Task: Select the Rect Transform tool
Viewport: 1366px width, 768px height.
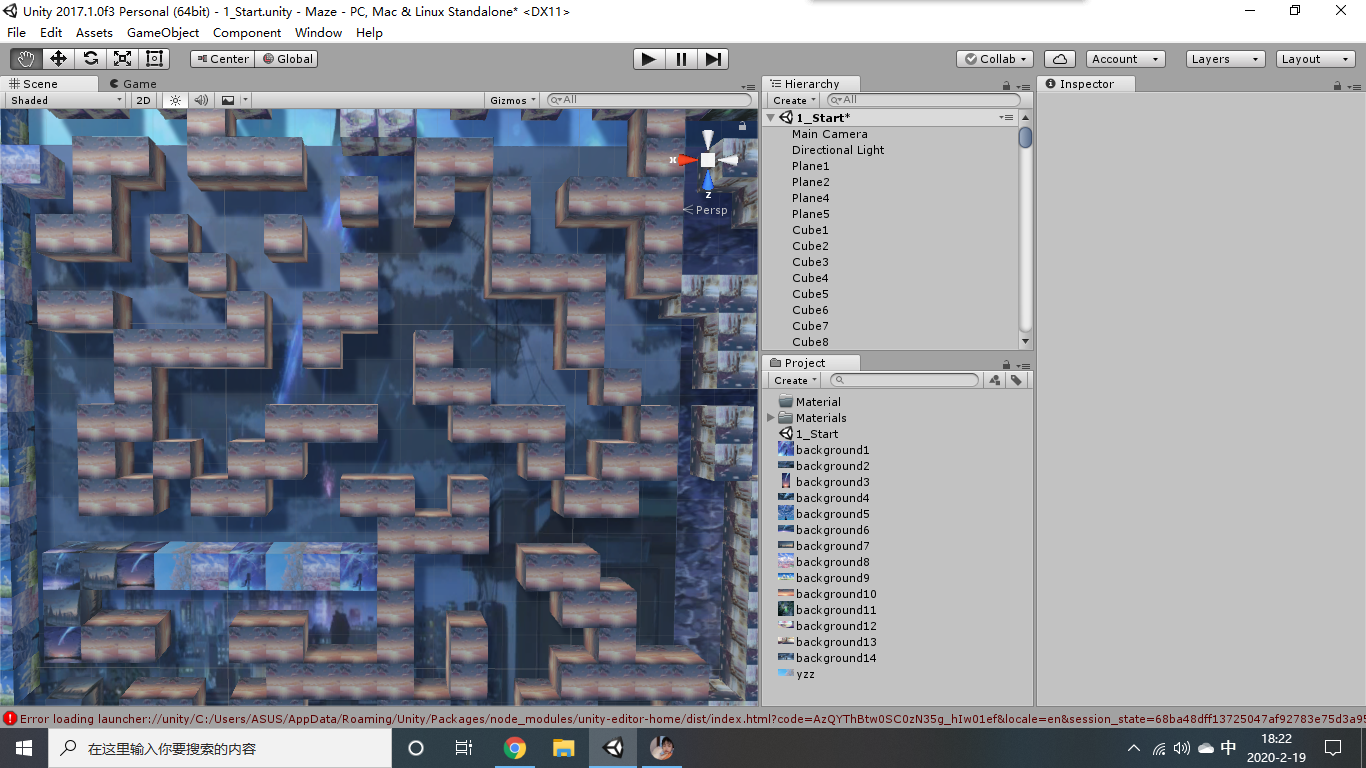Action: click(153, 58)
